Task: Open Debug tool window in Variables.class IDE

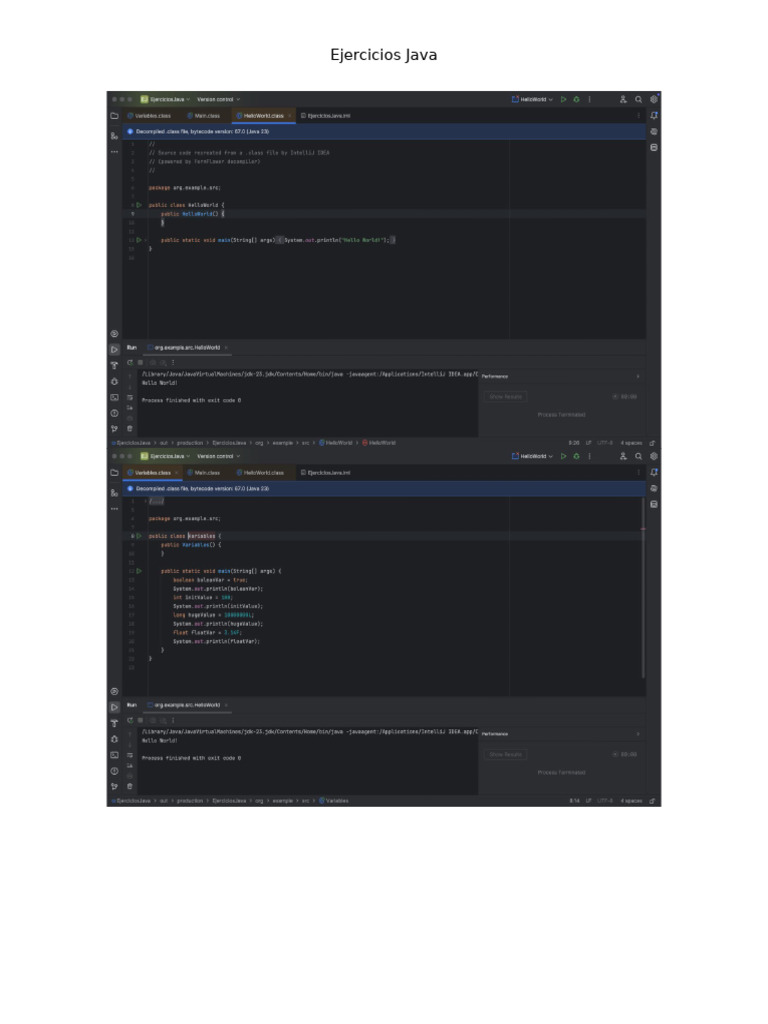Action: [x=114, y=739]
